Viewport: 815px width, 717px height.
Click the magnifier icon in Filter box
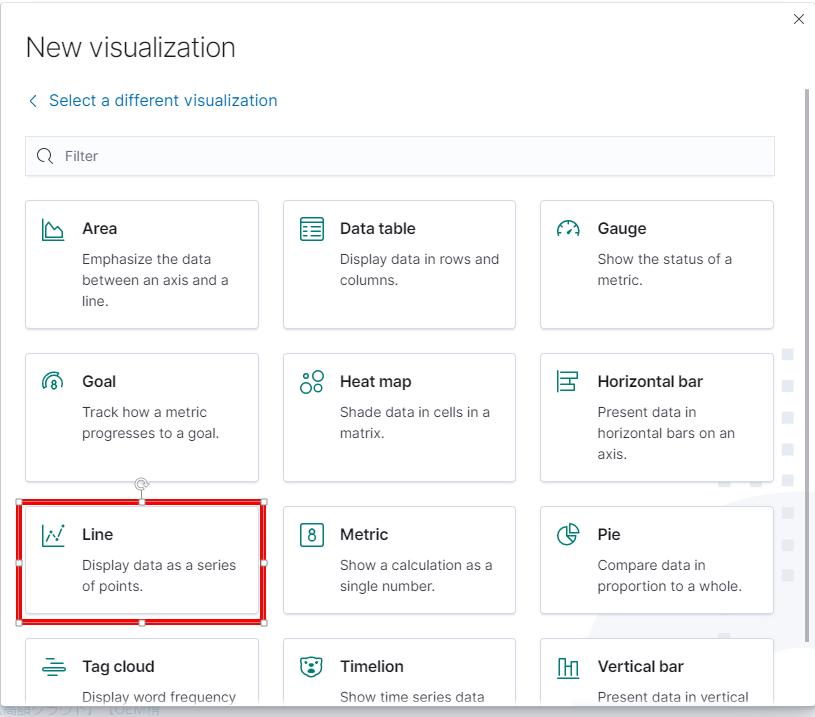(45, 156)
